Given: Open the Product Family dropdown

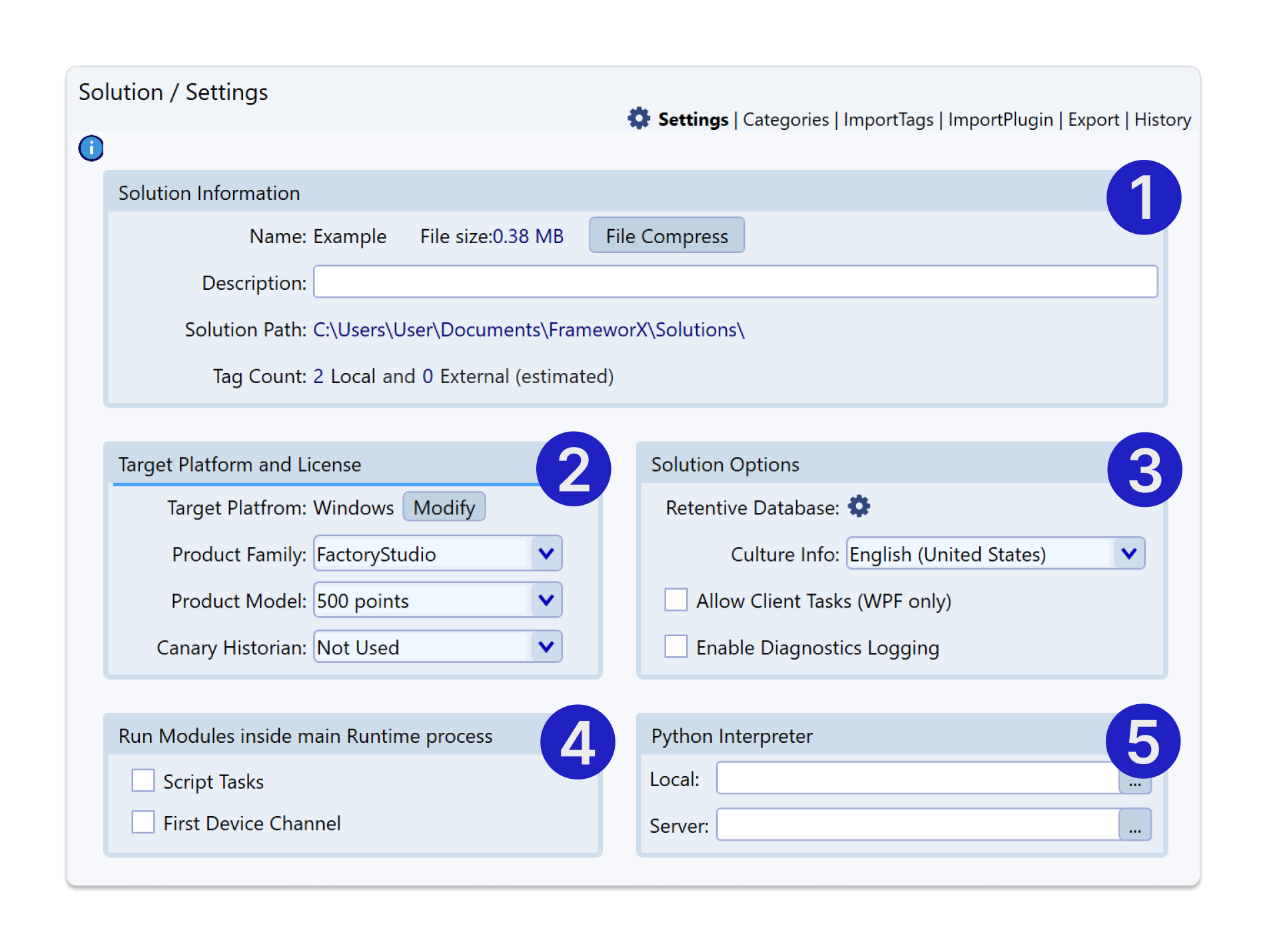Looking at the screenshot, I should 546,554.
